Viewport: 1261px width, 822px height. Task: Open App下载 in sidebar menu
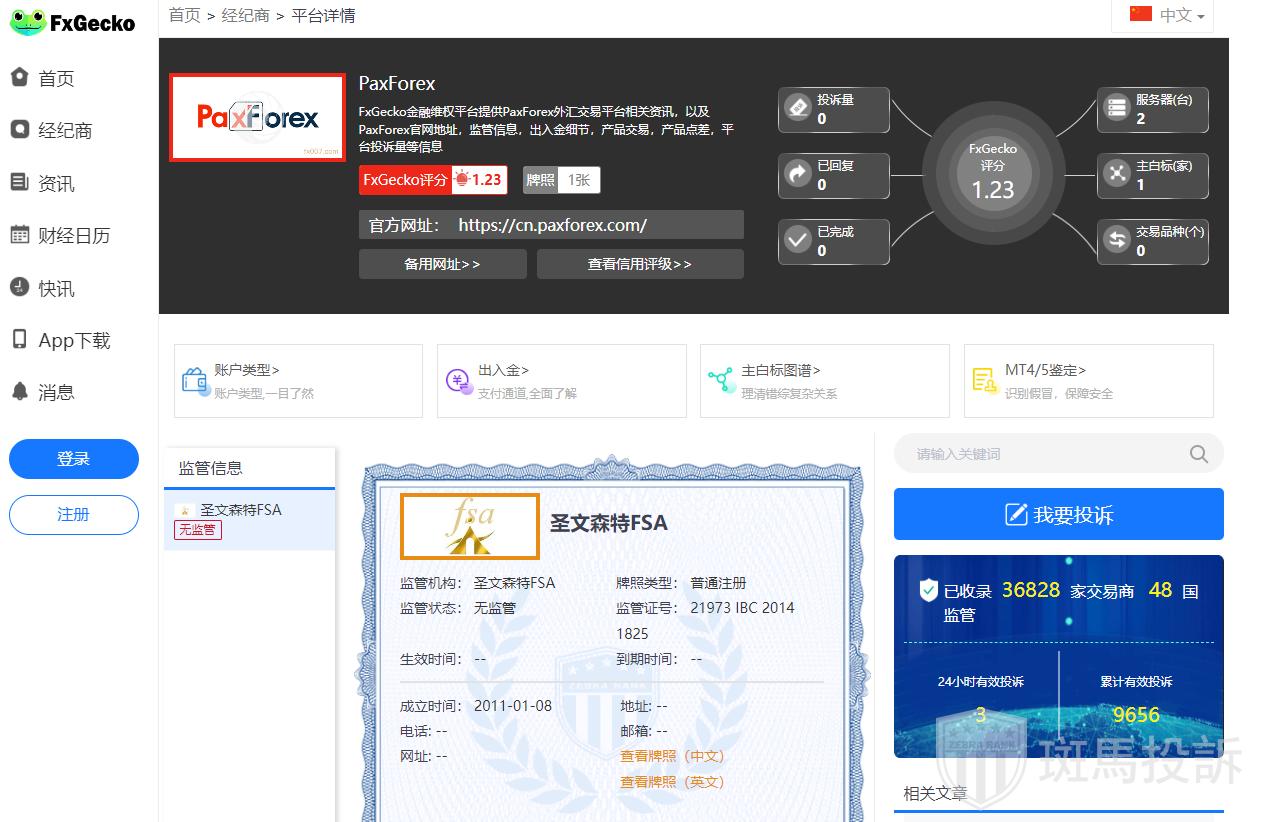[73, 341]
